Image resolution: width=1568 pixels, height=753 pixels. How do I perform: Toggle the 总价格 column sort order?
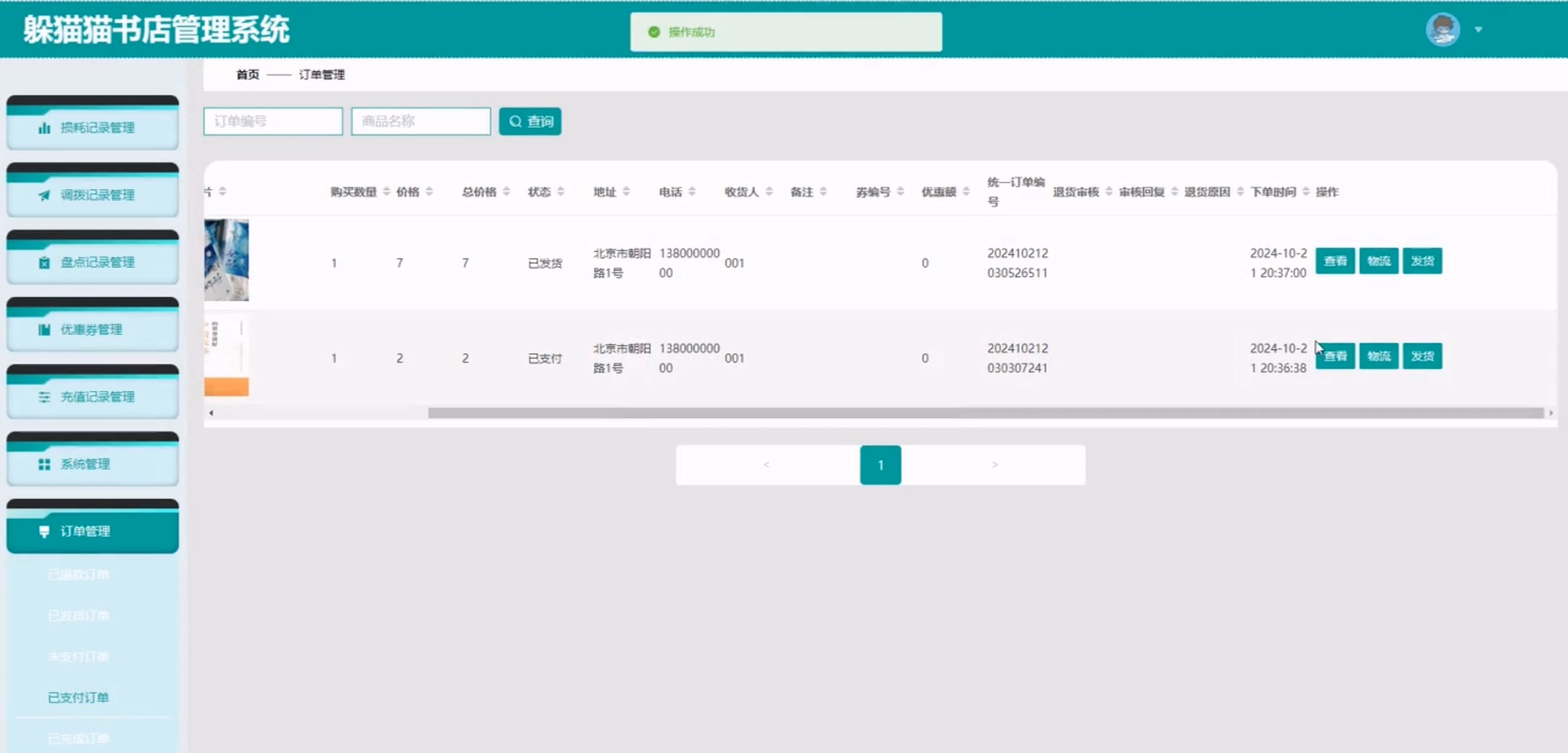pyautogui.click(x=506, y=192)
